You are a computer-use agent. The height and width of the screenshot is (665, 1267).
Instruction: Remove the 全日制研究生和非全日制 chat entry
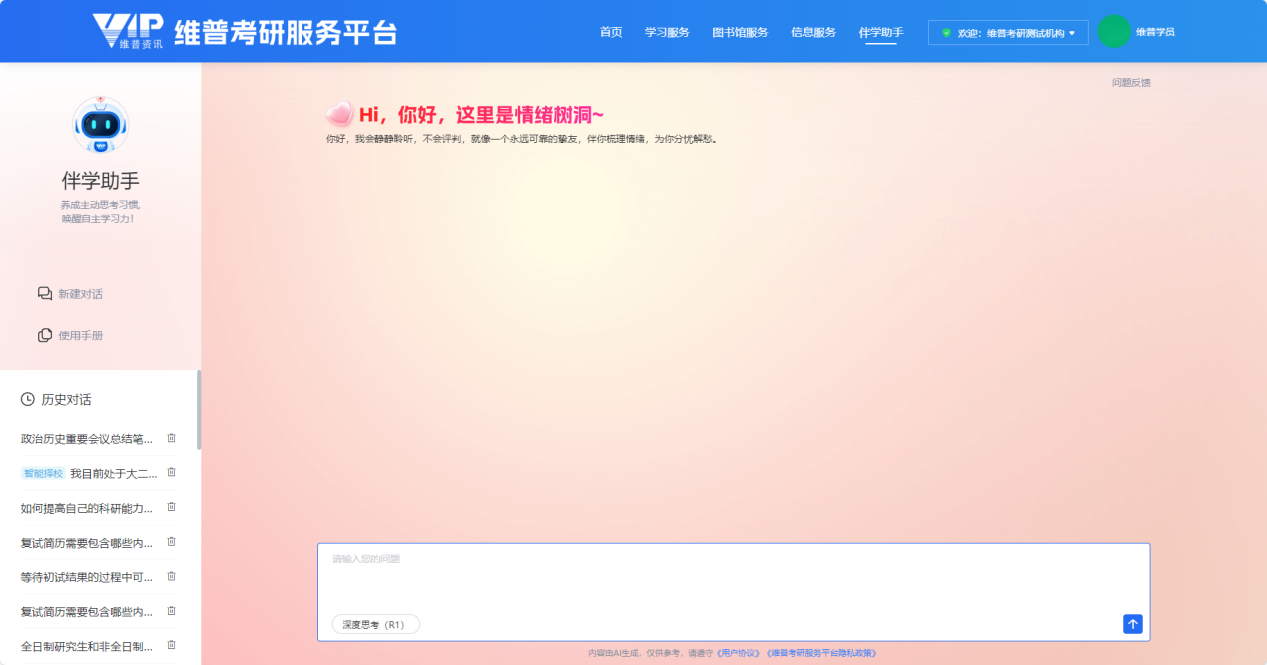coord(171,645)
